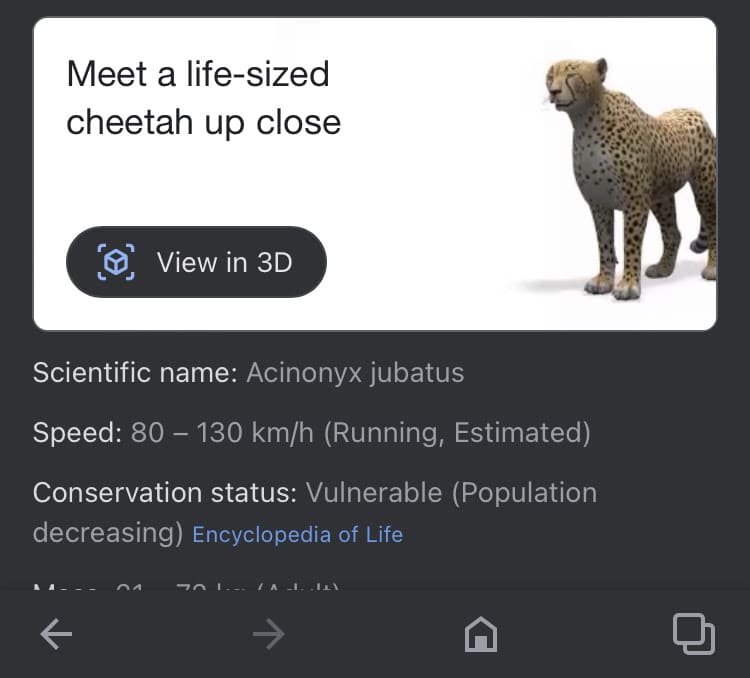This screenshot has height=678, width=750.
Task: Click the 80 – 130 km/h value
Action: click(222, 433)
